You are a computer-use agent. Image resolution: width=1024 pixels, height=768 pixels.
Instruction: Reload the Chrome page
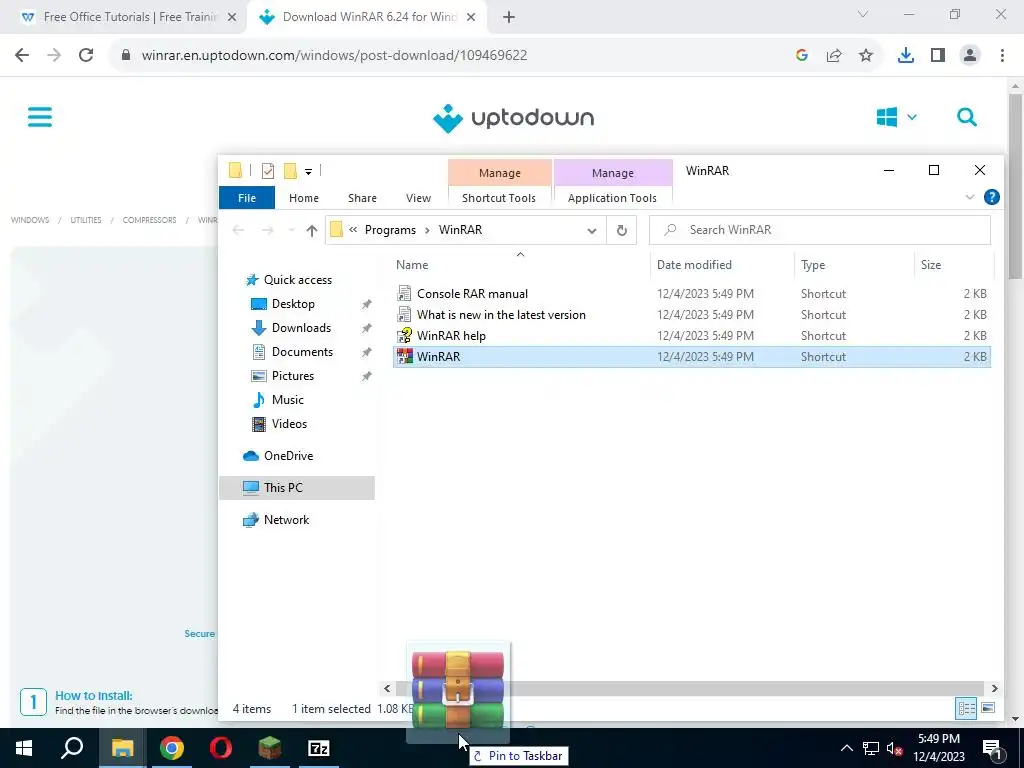coord(86,55)
